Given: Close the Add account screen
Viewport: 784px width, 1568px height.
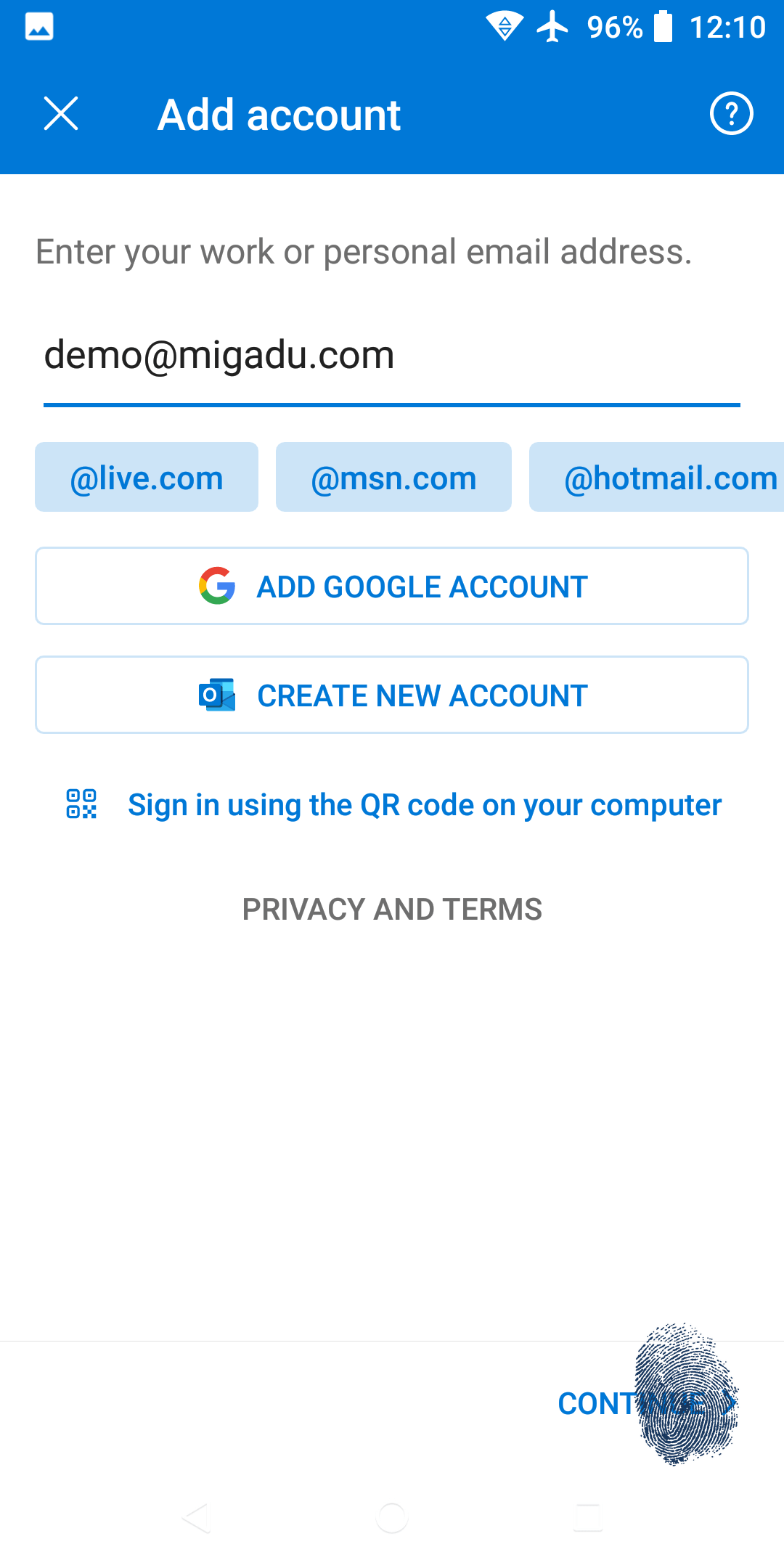Looking at the screenshot, I should pos(61,114).
